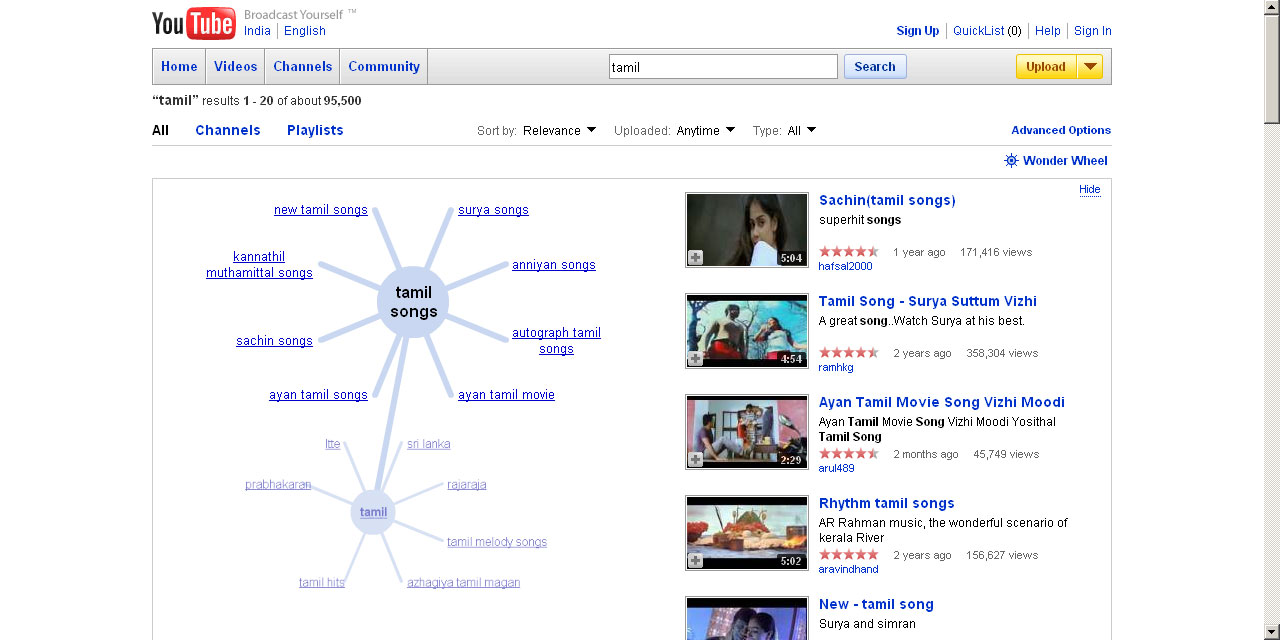Visit uploader ramhkg's channel
Screen dimensions: 1280x640
coord(836,367)
